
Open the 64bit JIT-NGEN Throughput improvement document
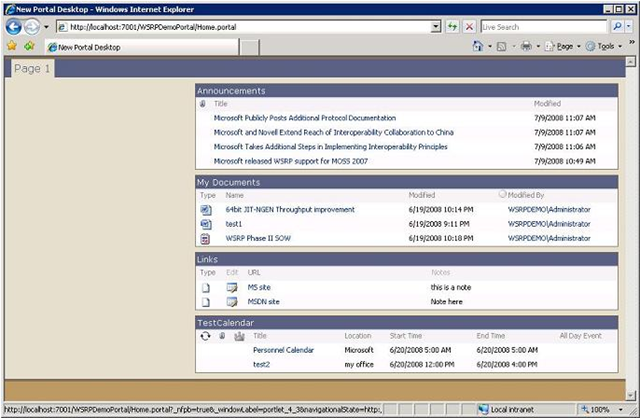pyautogui.click(x=289, y=210)
